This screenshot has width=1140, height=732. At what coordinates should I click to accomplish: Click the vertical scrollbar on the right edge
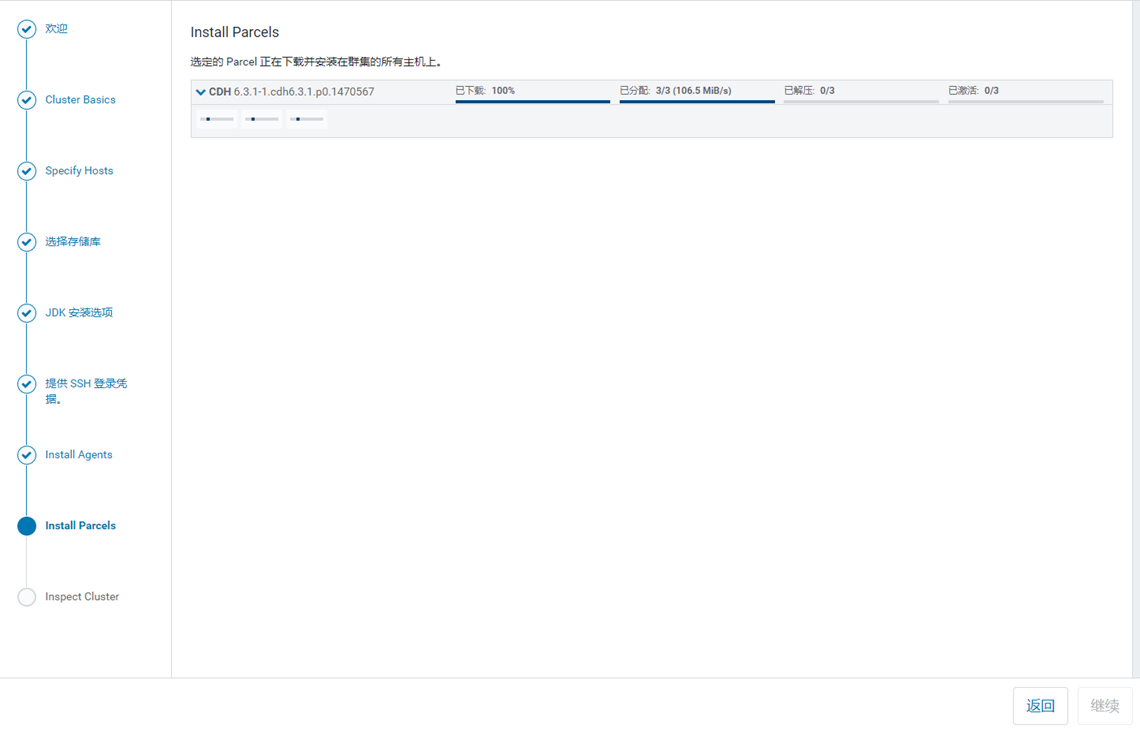pos(1136,339)
